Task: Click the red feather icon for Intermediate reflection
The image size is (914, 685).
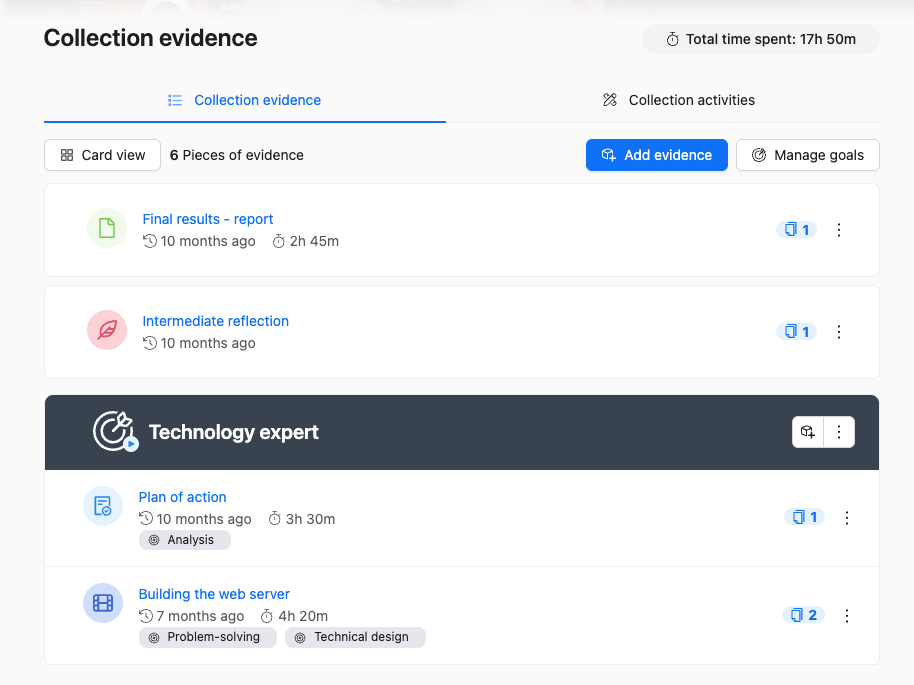Action: 107,330
